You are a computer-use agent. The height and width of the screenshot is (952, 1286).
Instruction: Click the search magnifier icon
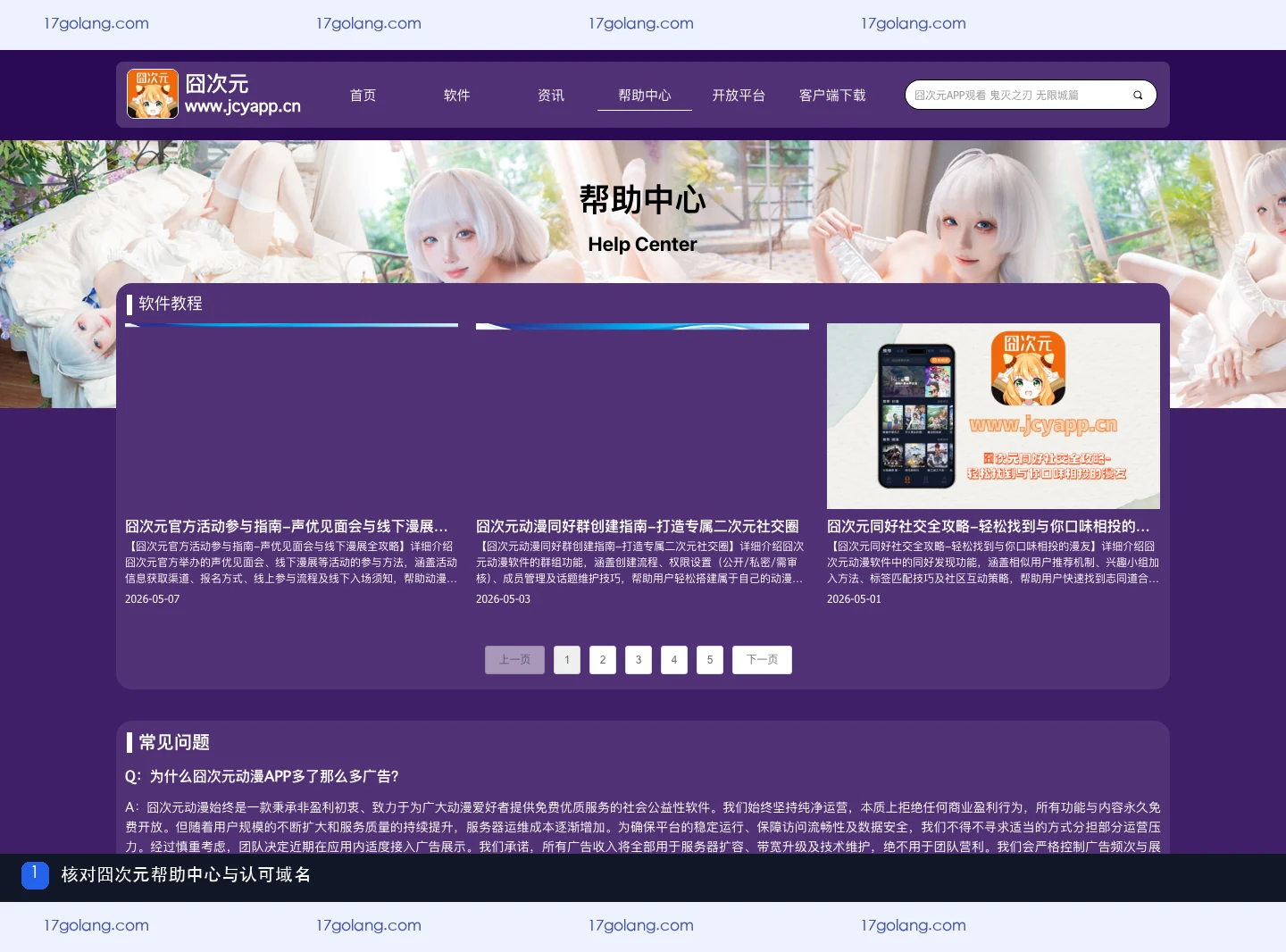pos(1138,96)
